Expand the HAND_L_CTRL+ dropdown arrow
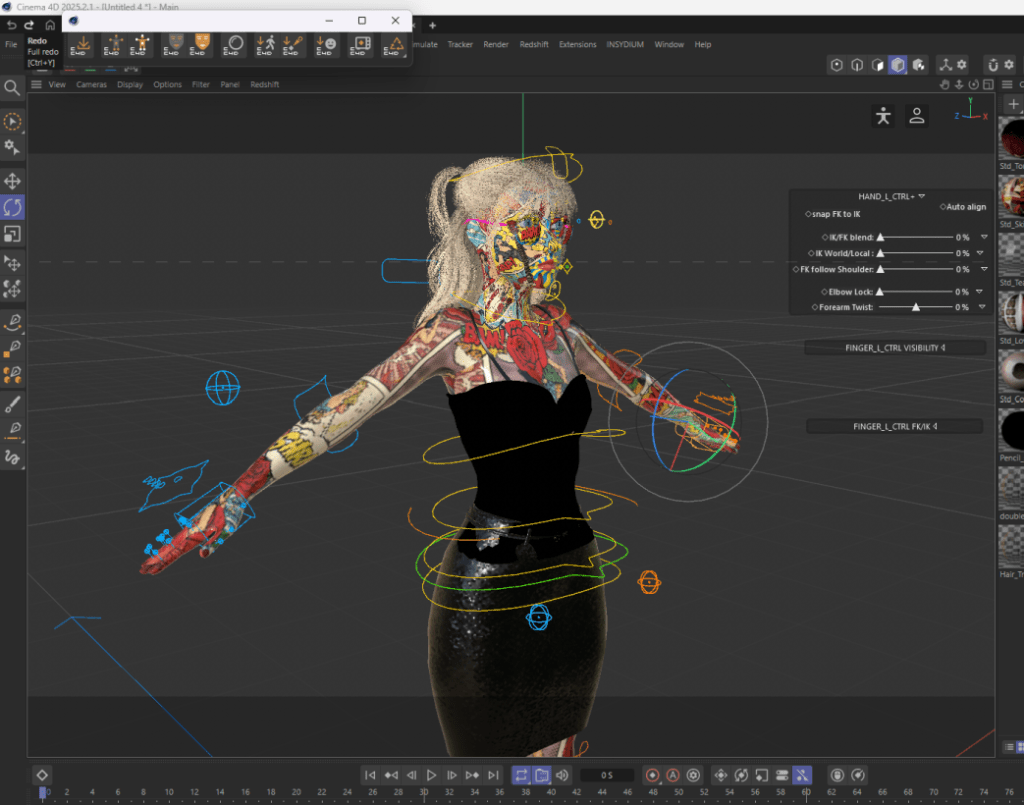1024x805 pixels. (x=921, y=196)
